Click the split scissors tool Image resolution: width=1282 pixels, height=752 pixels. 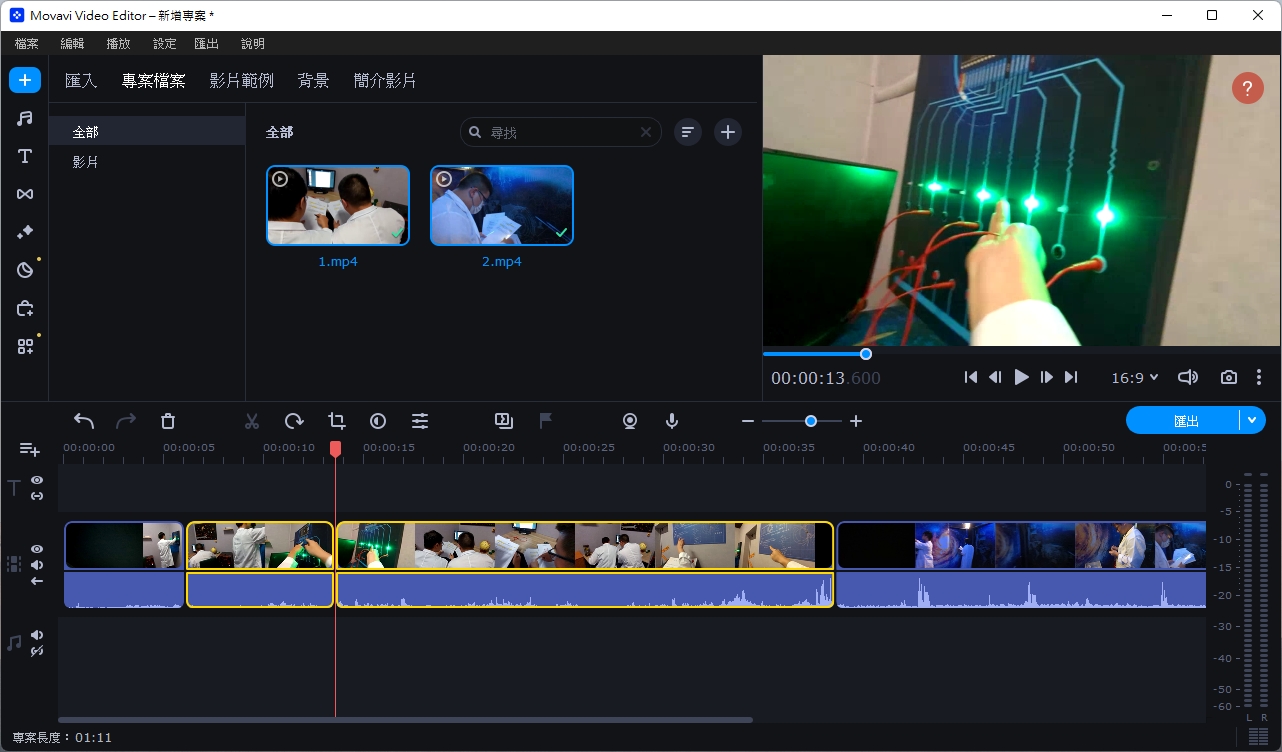252,421
